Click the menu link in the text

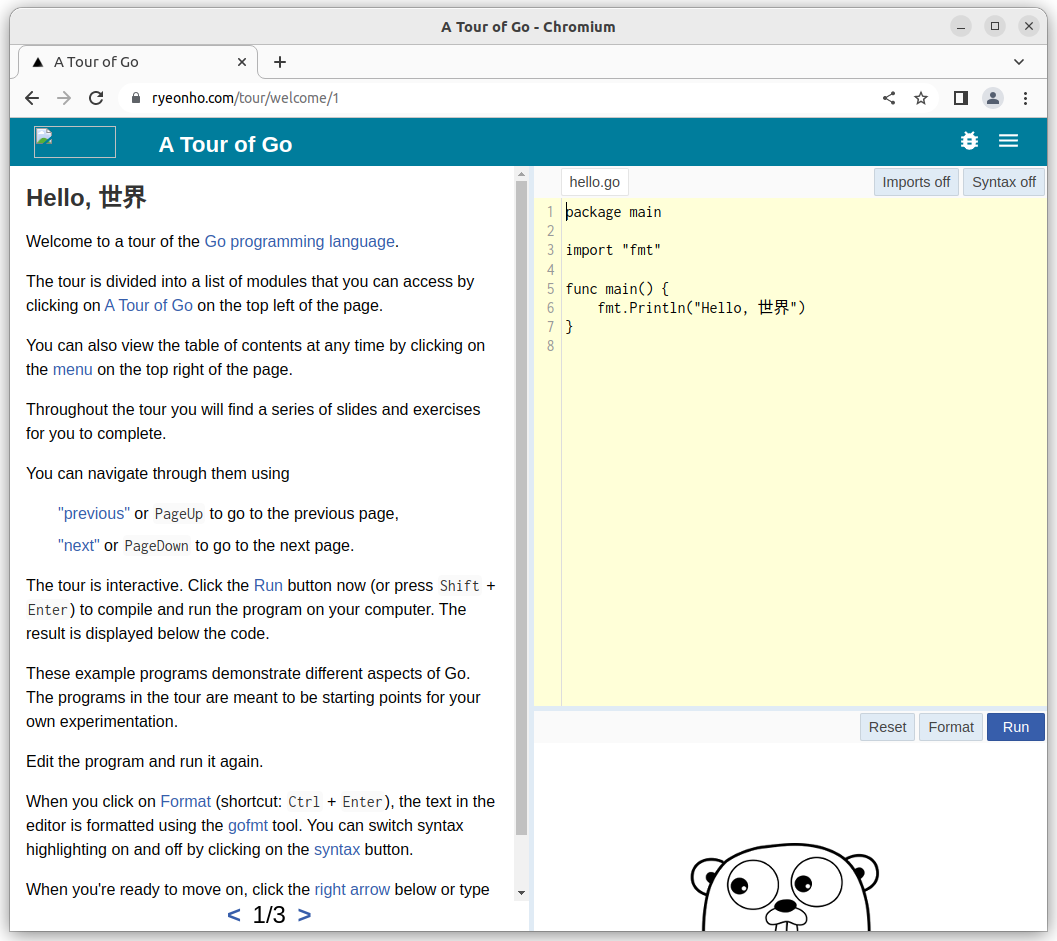tap(72, 369)
